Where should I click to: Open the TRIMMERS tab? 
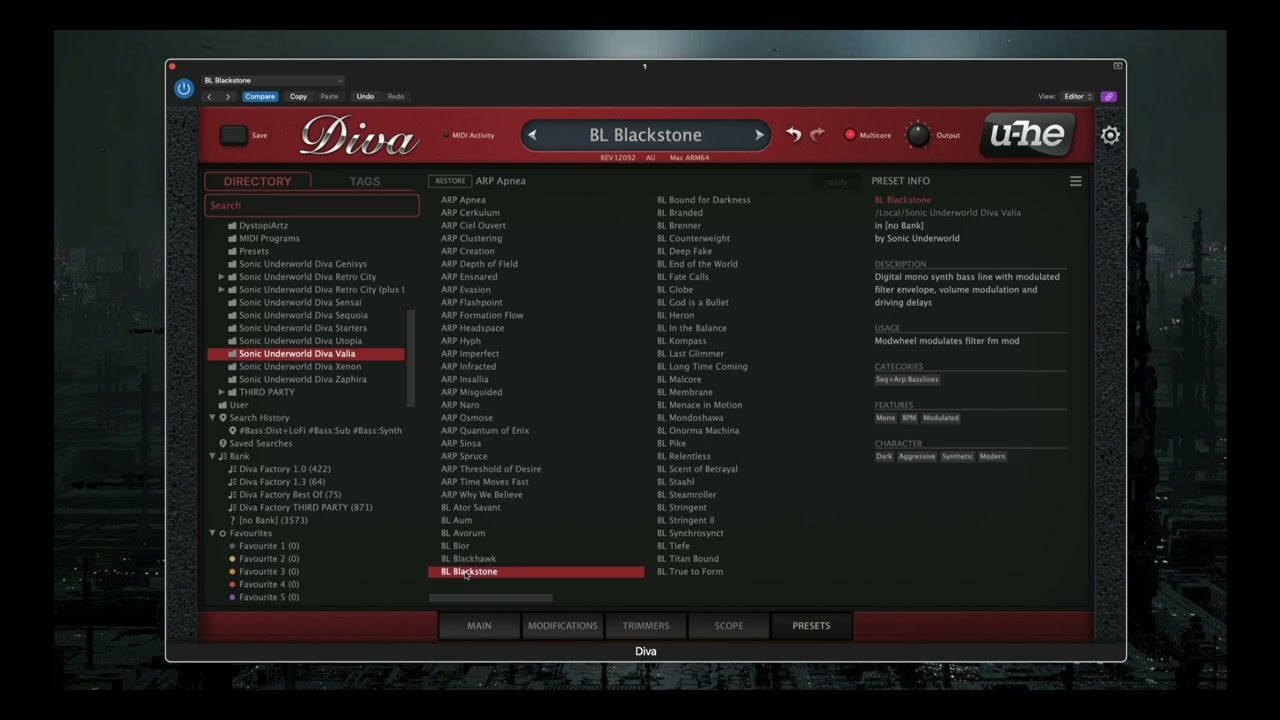point(646,626)
